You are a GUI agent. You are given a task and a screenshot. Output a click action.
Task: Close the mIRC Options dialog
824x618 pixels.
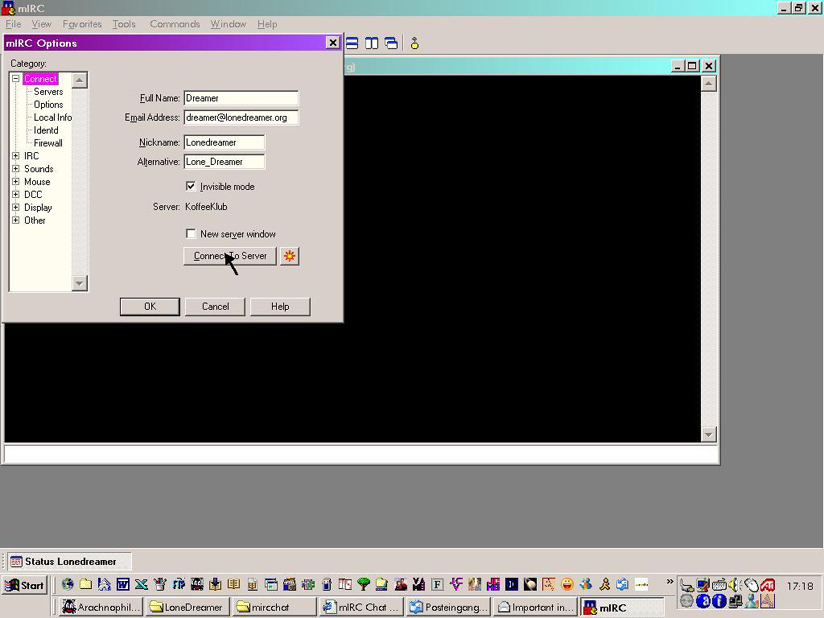click(x=333, y=43)
